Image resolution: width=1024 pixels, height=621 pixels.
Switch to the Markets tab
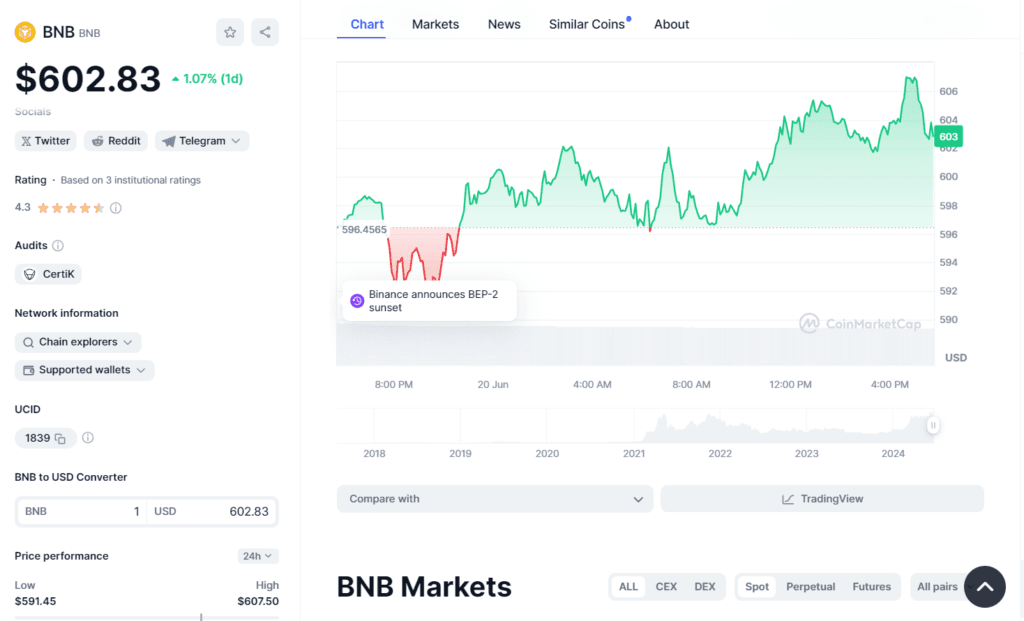(x=435, y=24)
